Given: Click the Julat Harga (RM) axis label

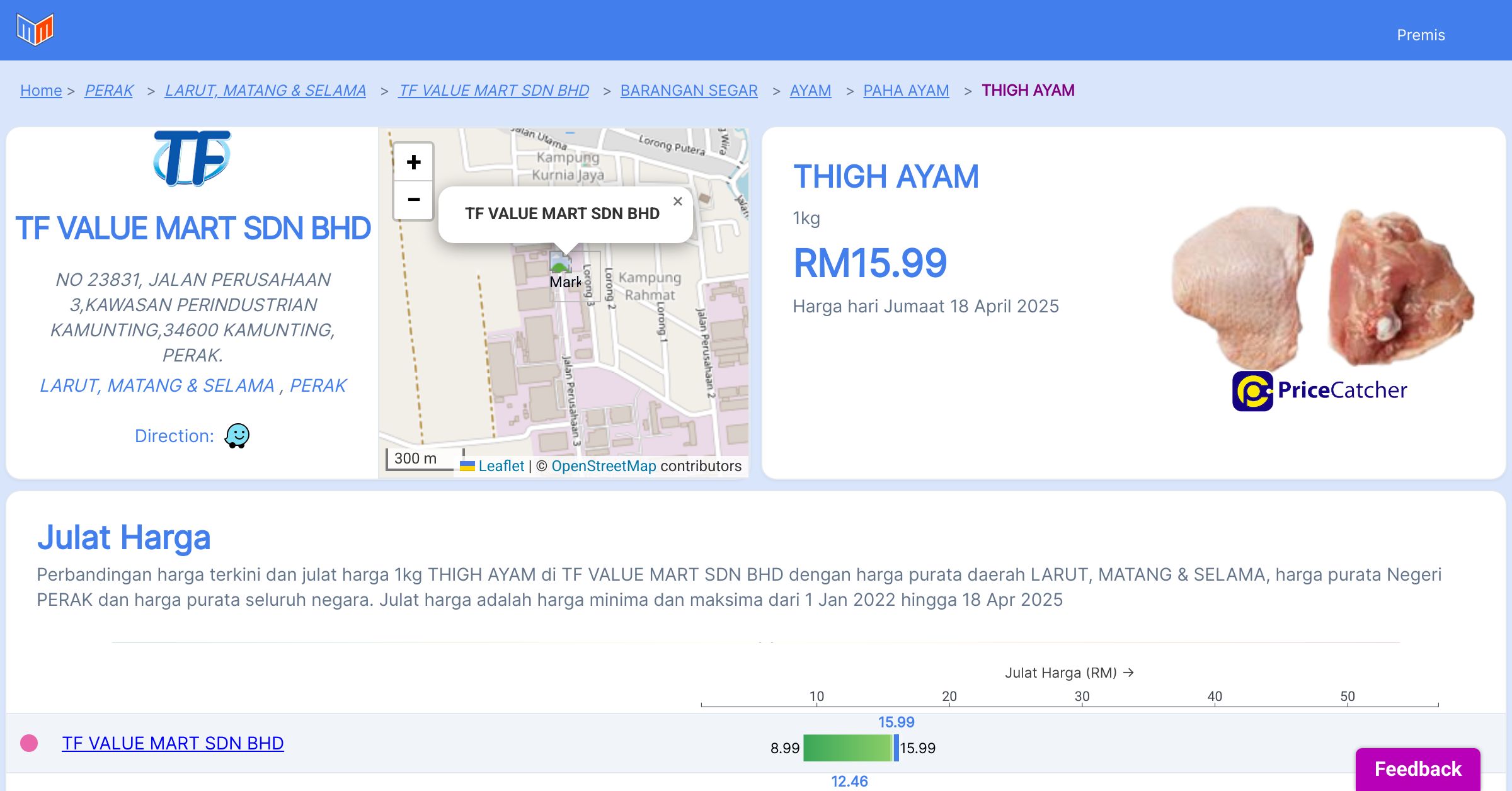Looking at the screenshot, I should [x=1069, y=673].
